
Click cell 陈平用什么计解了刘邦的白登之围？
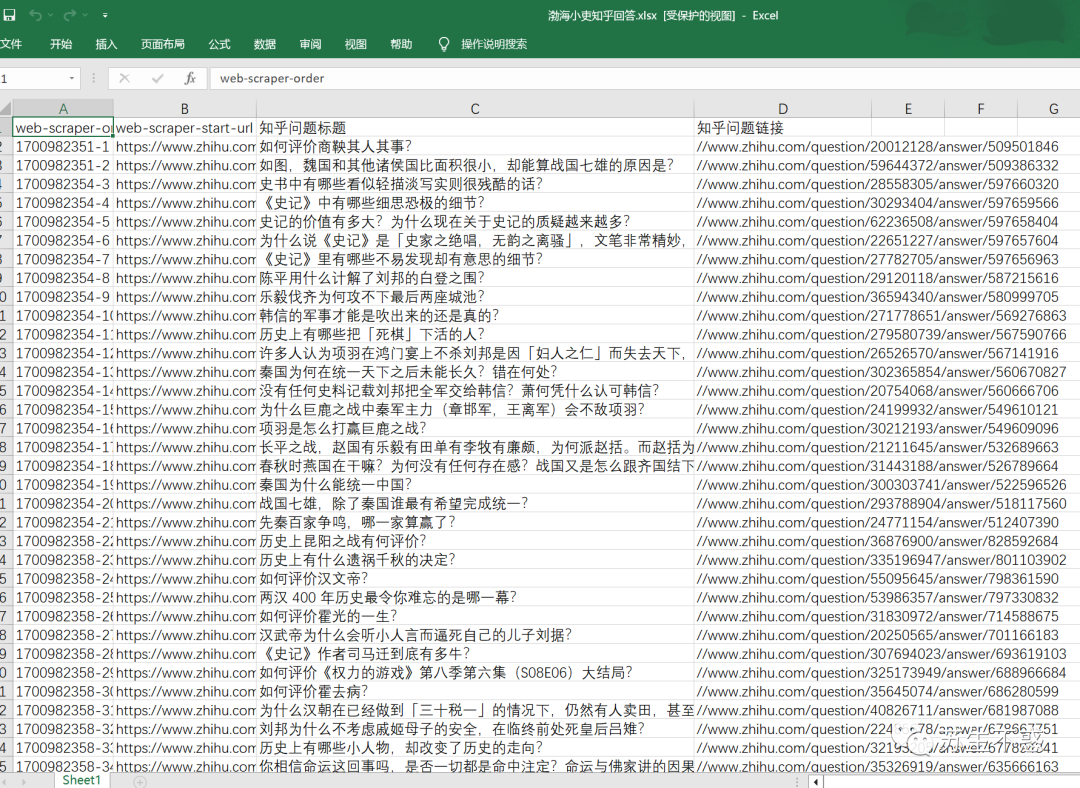pyautogui.click(x=475, y=278)
